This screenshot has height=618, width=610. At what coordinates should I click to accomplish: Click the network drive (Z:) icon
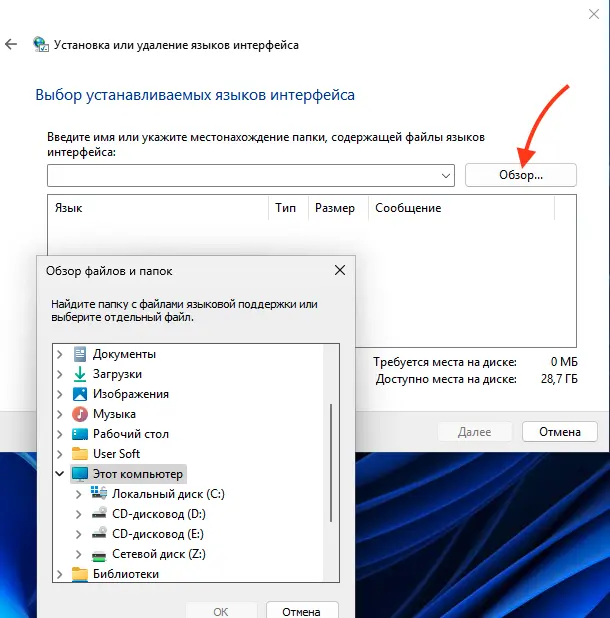pos(99,554)
